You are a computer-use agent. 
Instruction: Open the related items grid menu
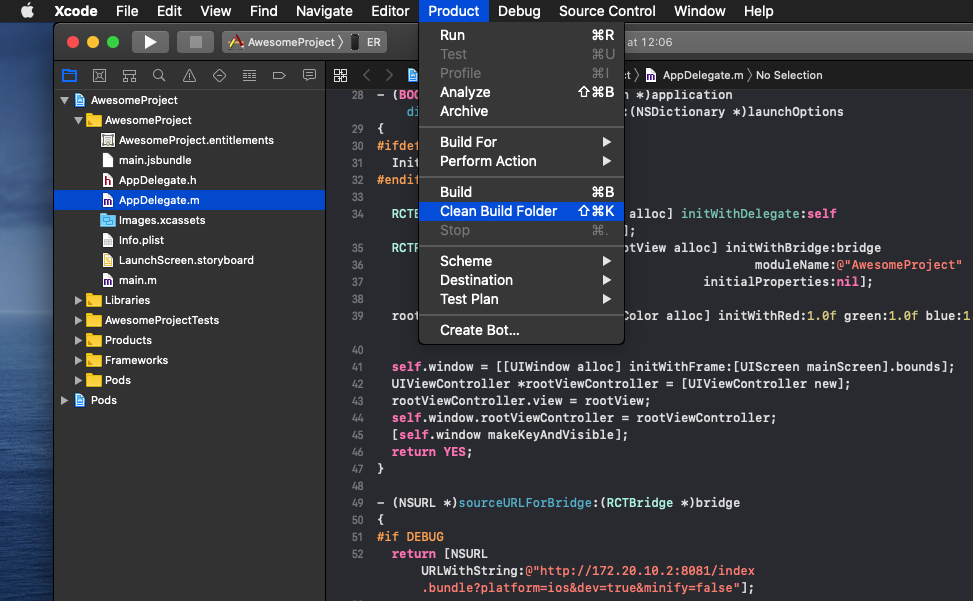(x=341, y=75)
